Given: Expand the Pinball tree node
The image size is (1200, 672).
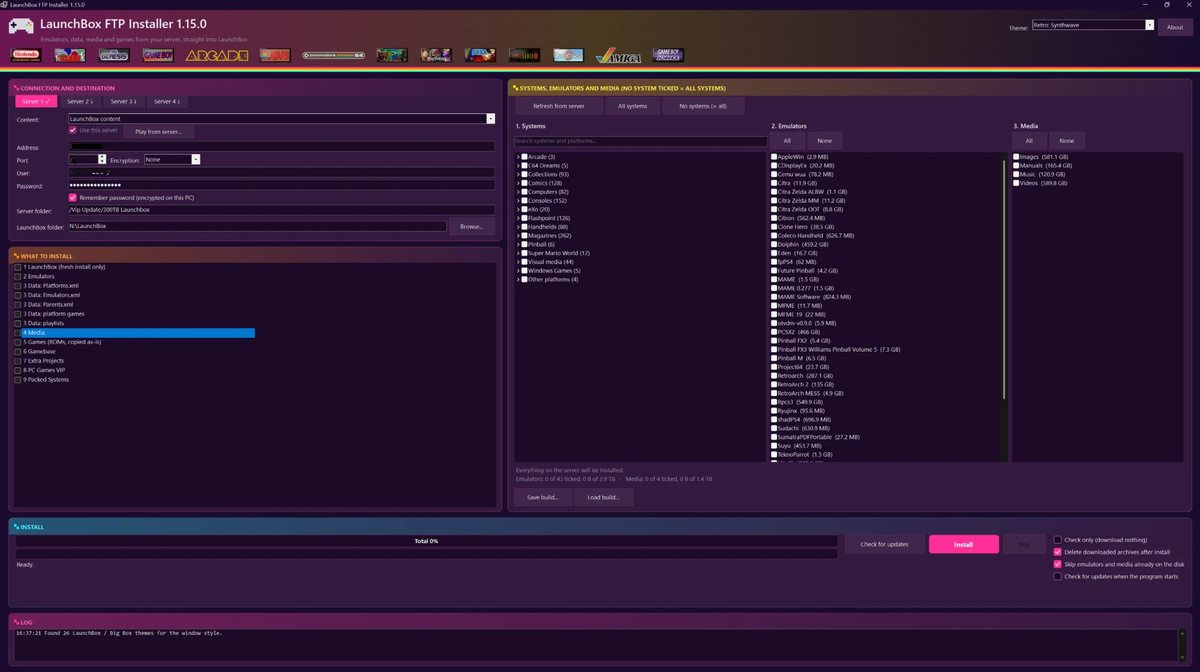Looking at the screenshot, I should [x=517, y=244].
